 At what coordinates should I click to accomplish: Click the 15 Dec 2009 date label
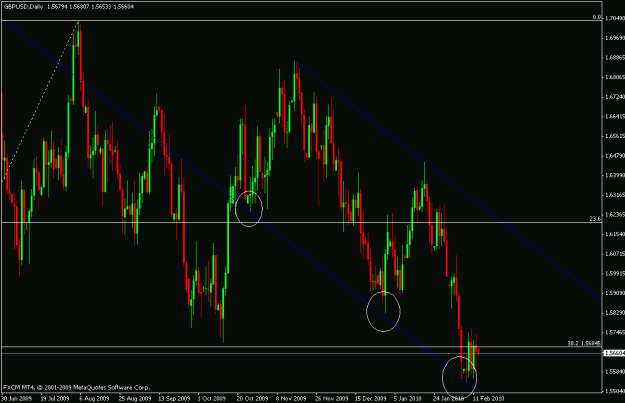click(x=371, y=398)
